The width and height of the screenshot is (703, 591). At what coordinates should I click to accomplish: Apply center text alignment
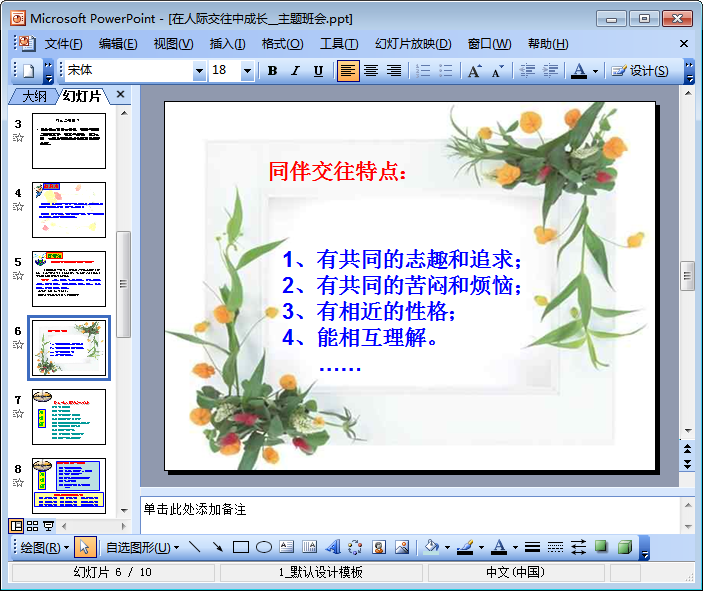pos(371,71)
